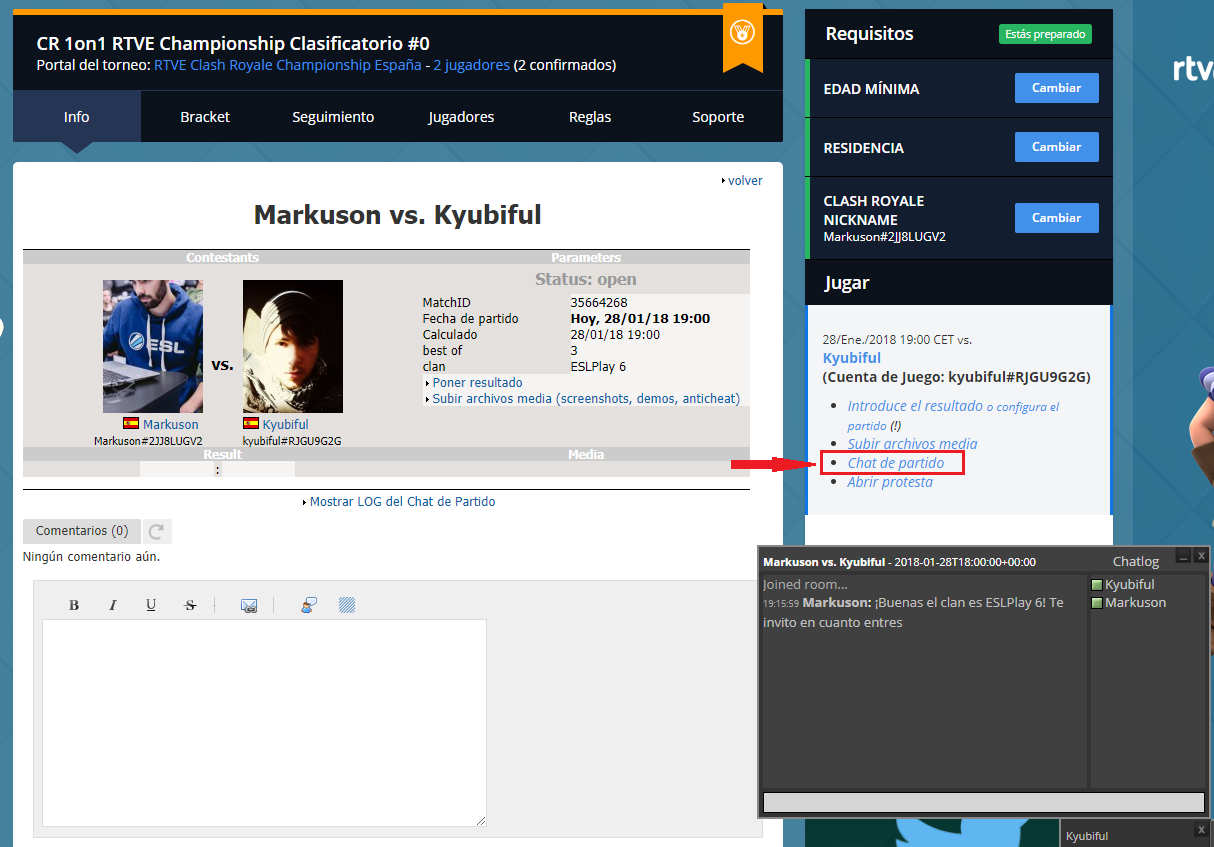Open Kyubiful's profile name link under avatar
Screen dimensions: 1214x847
click(285, 425)
